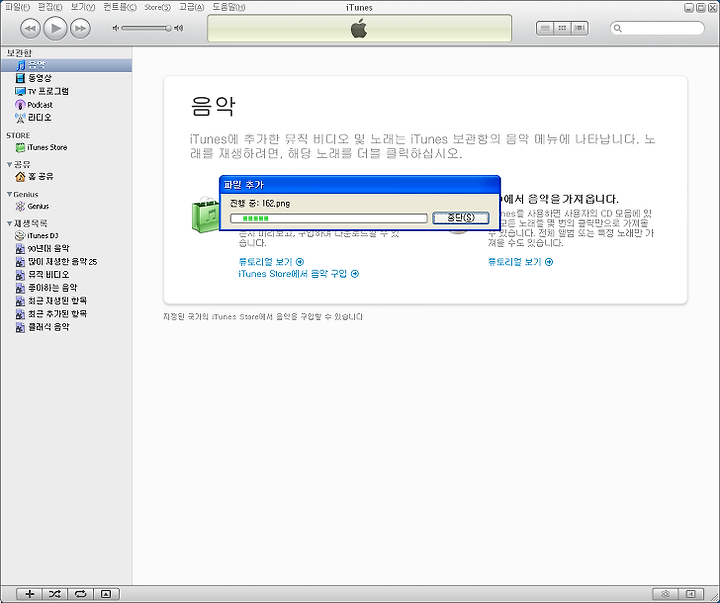Open the Store menu
The image size is (720, 603).
(158, 7)
